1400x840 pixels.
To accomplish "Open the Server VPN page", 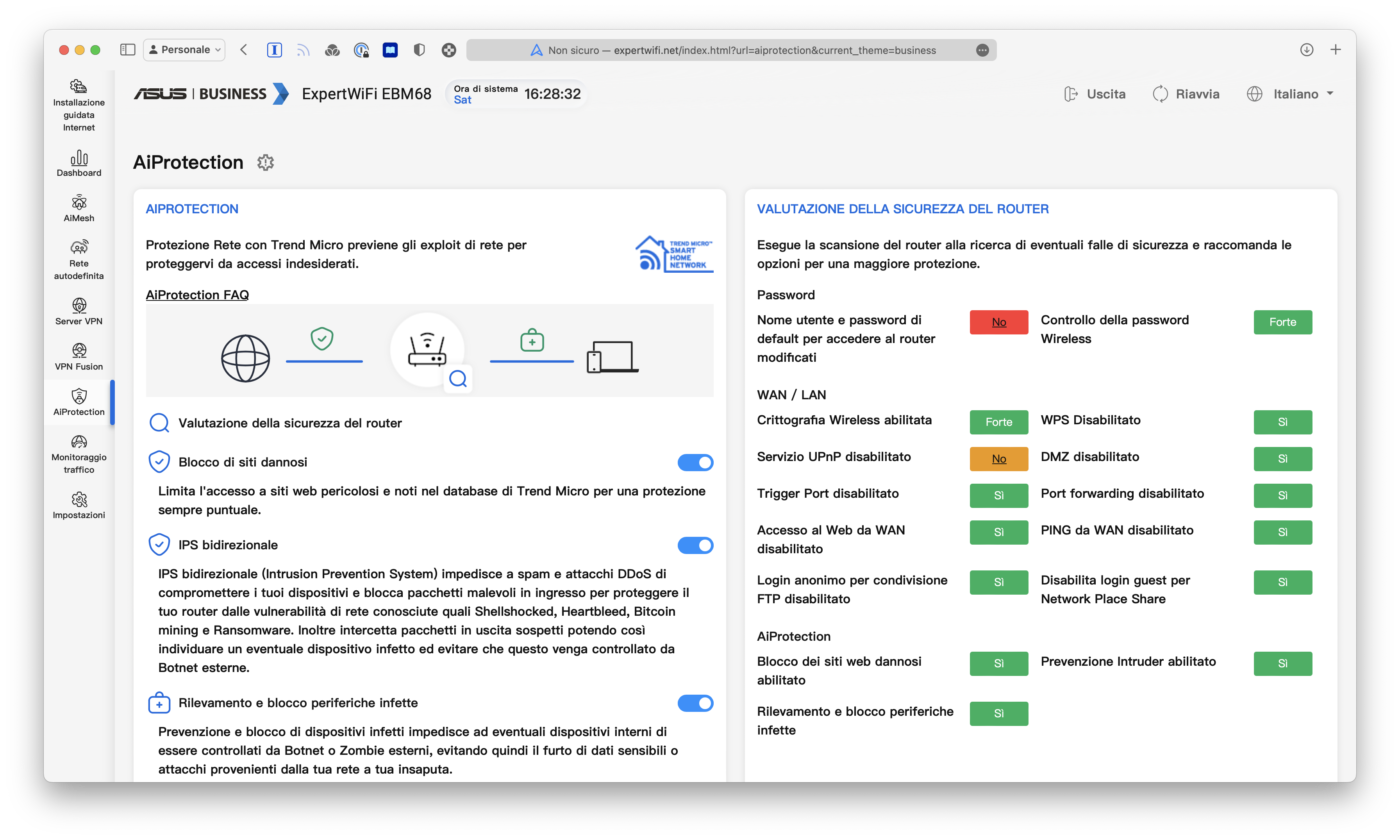I will pos(79,312).
